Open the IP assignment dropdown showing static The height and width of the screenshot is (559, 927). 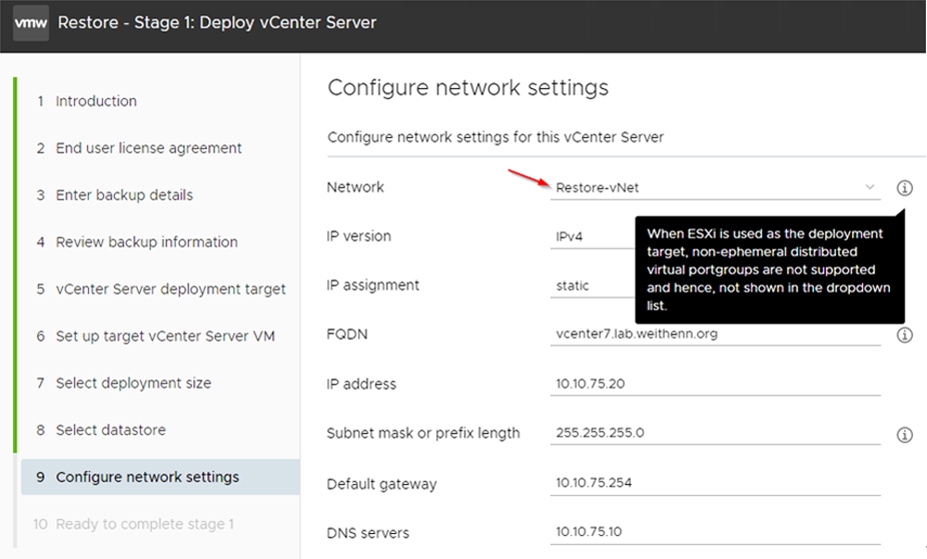click(592, 285)
